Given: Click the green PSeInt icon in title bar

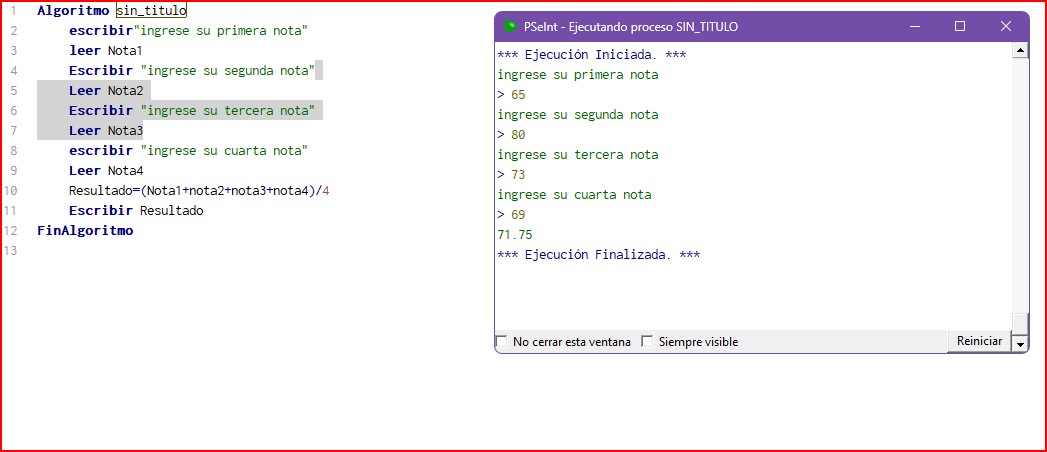Looking at the screenshot, I should click(510, 27).
